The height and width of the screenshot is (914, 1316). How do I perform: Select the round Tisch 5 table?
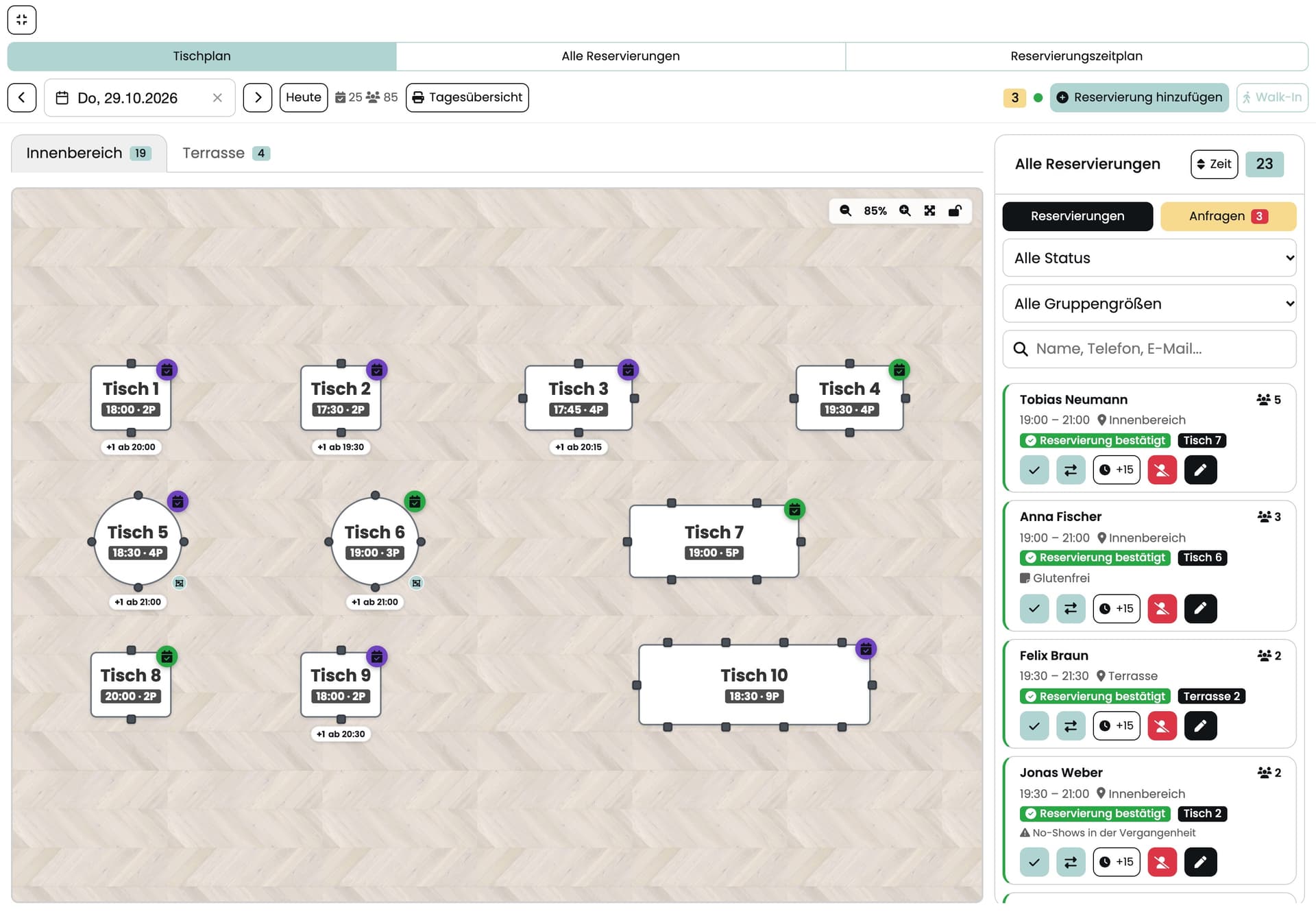pos(138,541)
